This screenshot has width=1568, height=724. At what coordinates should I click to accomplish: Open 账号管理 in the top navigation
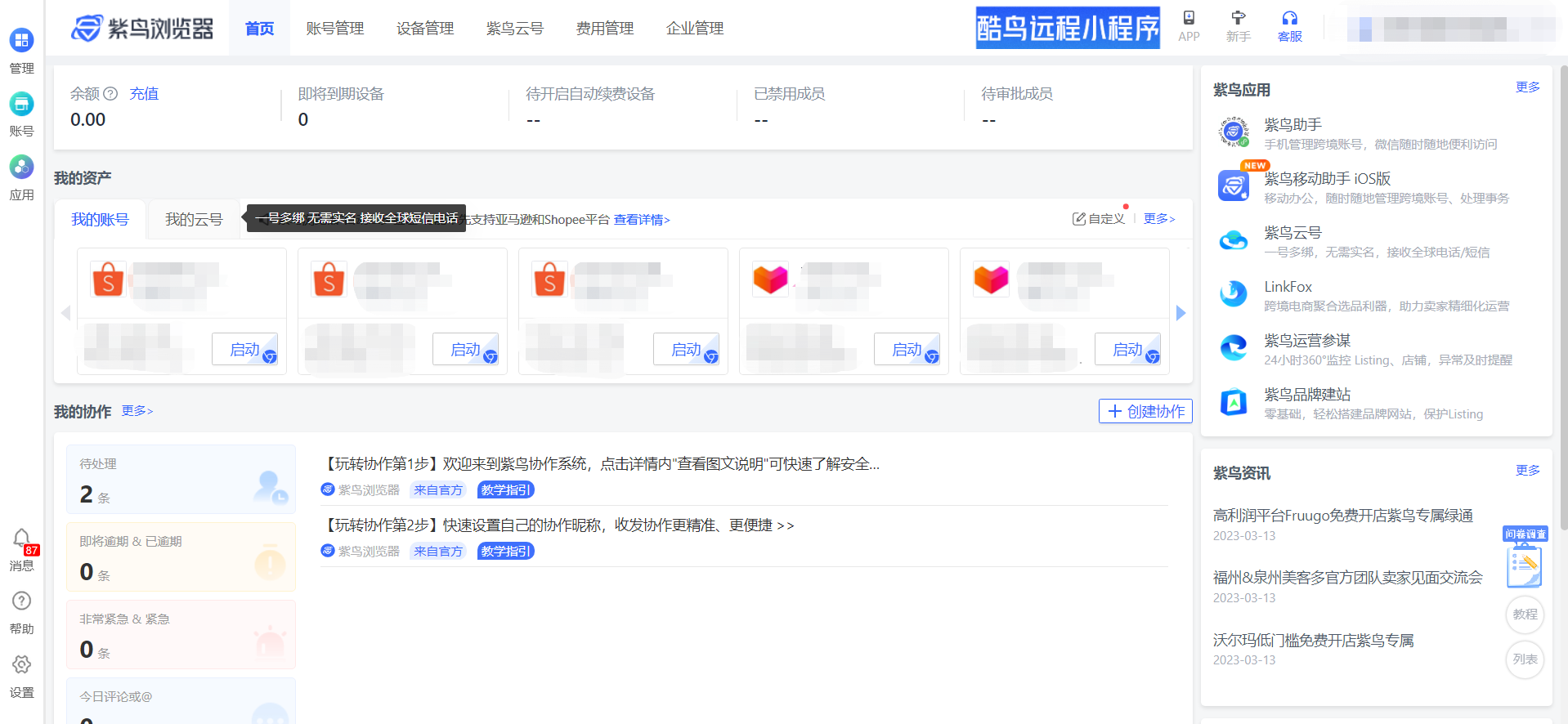pos(335,29)
